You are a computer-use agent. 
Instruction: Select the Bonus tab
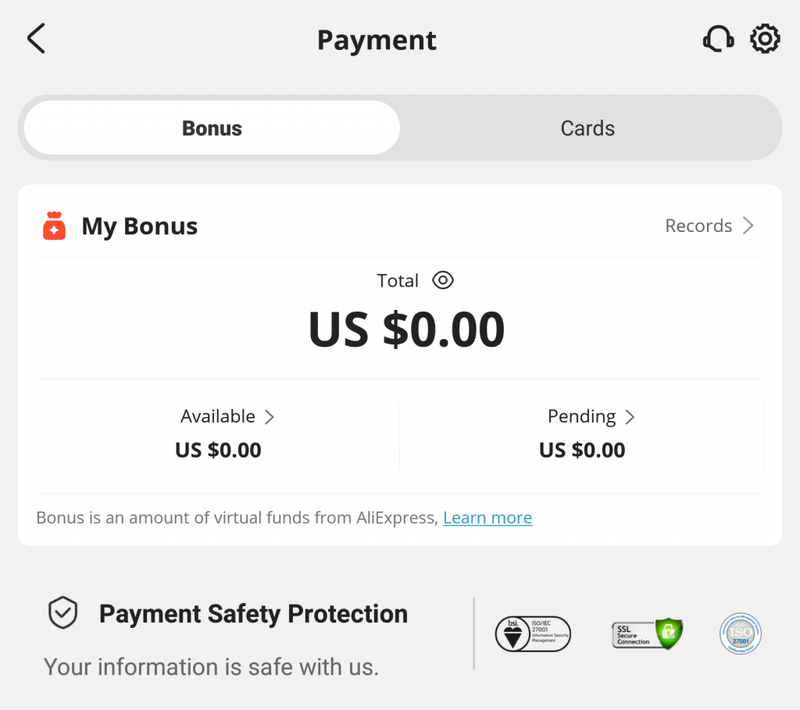click(212, 128)
